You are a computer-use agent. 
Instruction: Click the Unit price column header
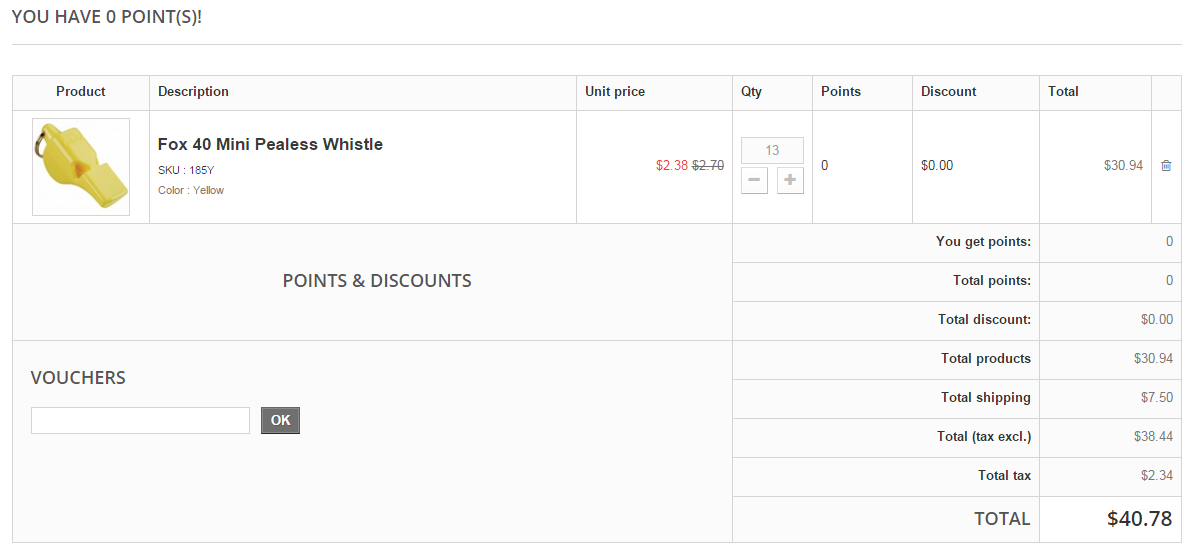[615, 92]
